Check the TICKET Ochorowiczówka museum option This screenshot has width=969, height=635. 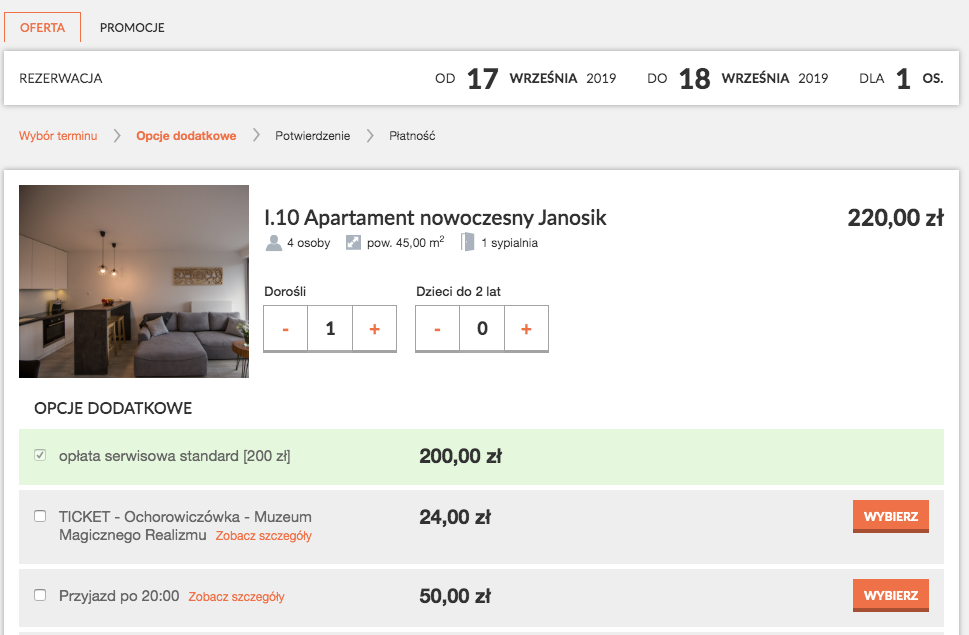click(38, 514)
